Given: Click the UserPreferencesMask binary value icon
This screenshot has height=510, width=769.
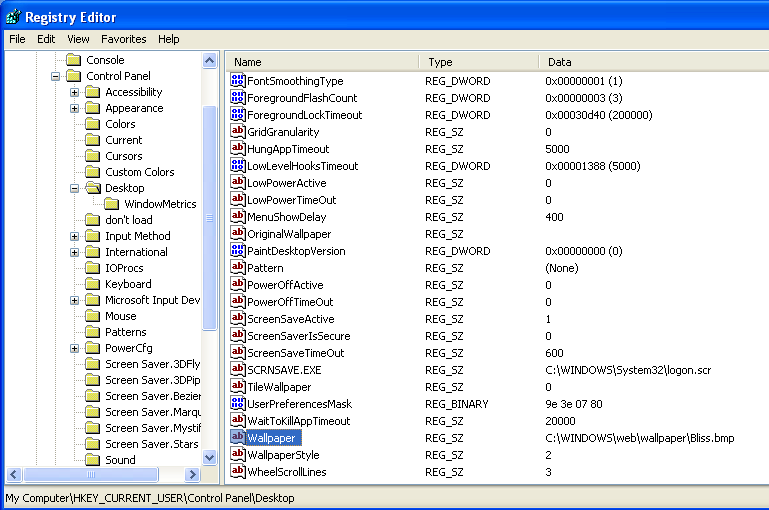Looking at the screenshot, I should click(x=238, y=403).
